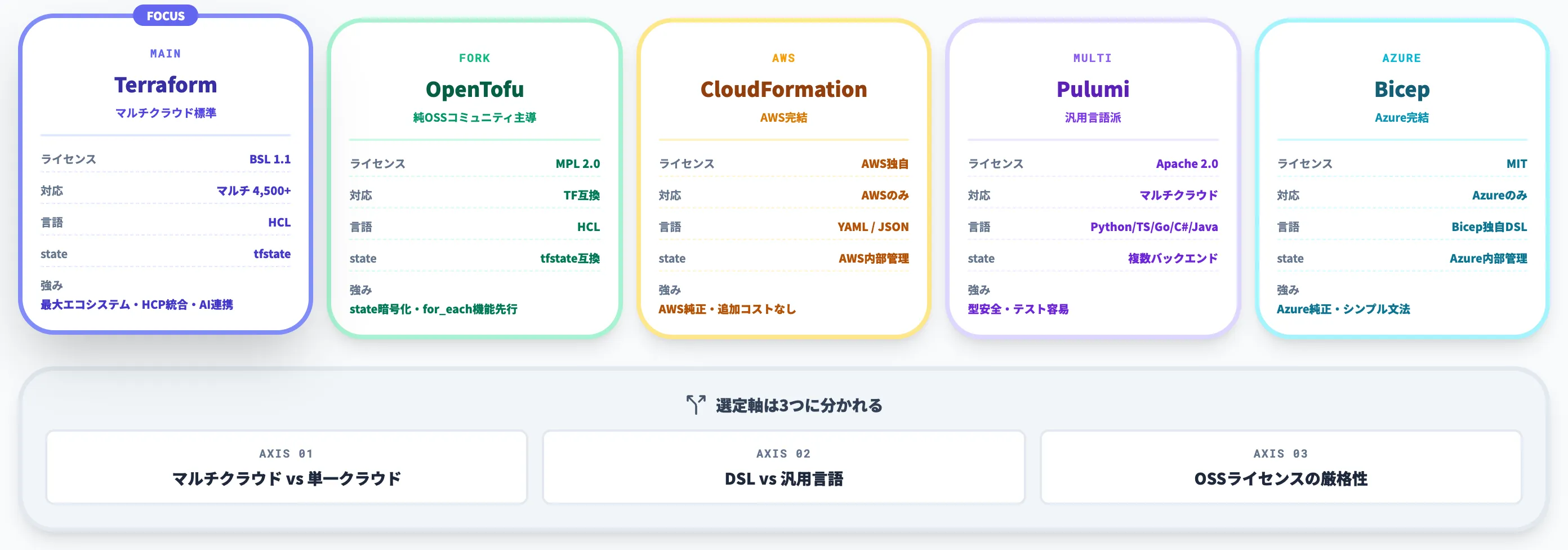Click the MAIN label above Terraform
The width and height of the screenshot is (1568, 550).
(166, 54)
